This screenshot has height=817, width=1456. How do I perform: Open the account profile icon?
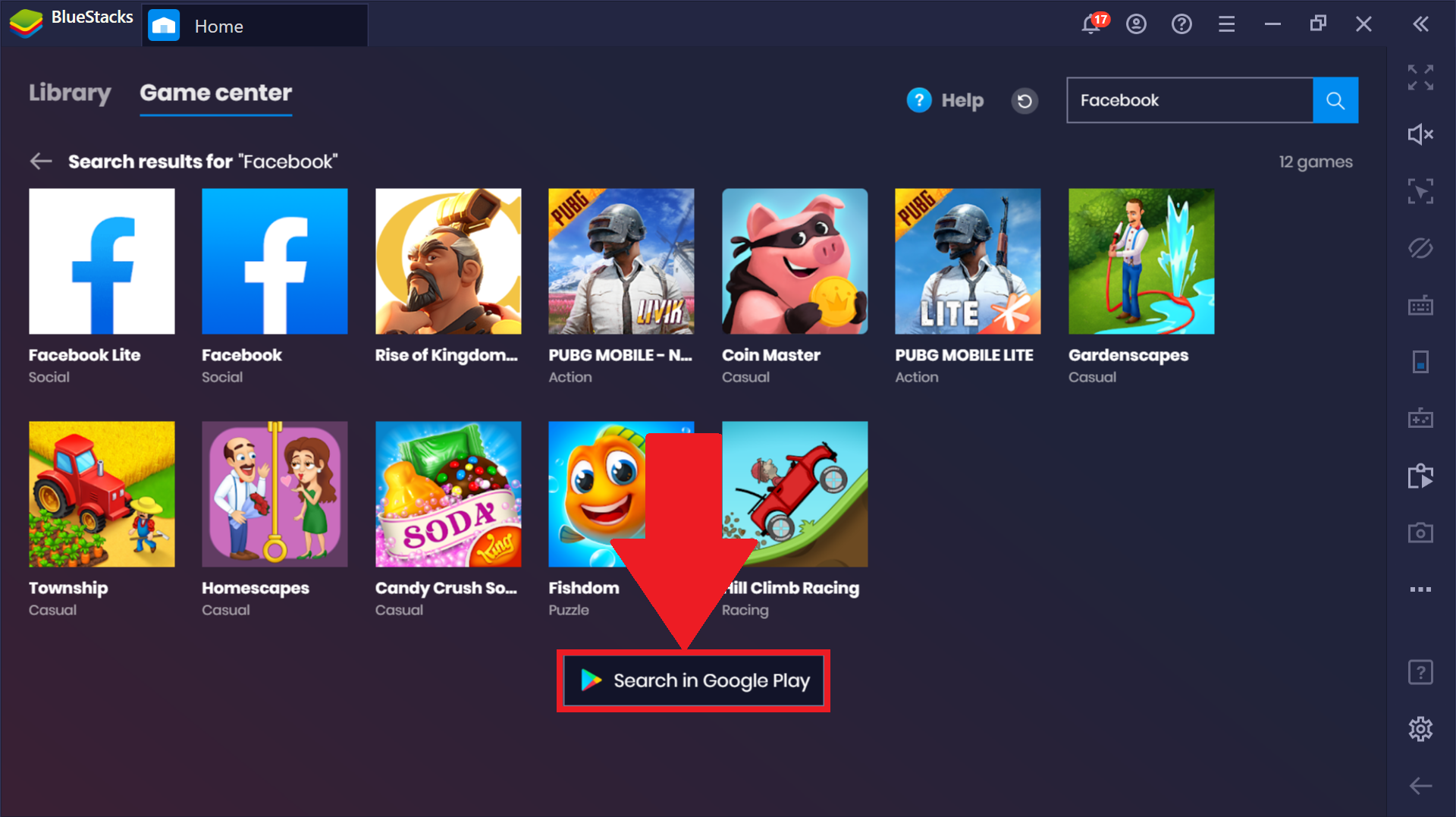tap(1136, 24)
